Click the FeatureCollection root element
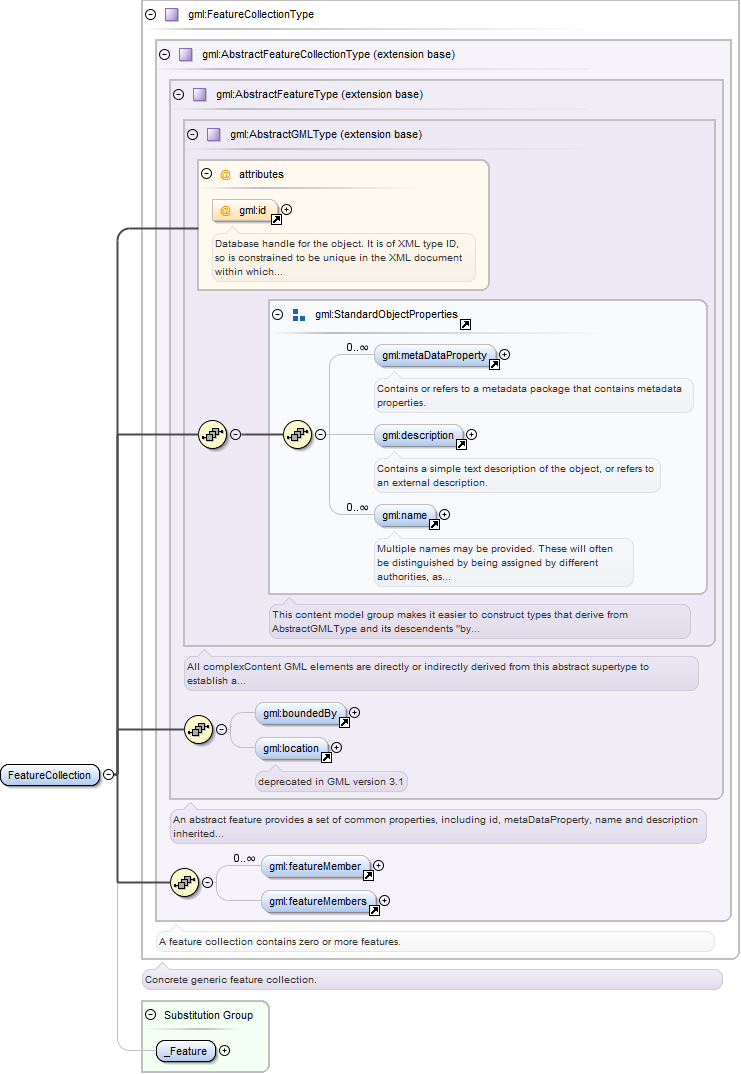This screenshot has width=741, height=1074. (50, 775)
